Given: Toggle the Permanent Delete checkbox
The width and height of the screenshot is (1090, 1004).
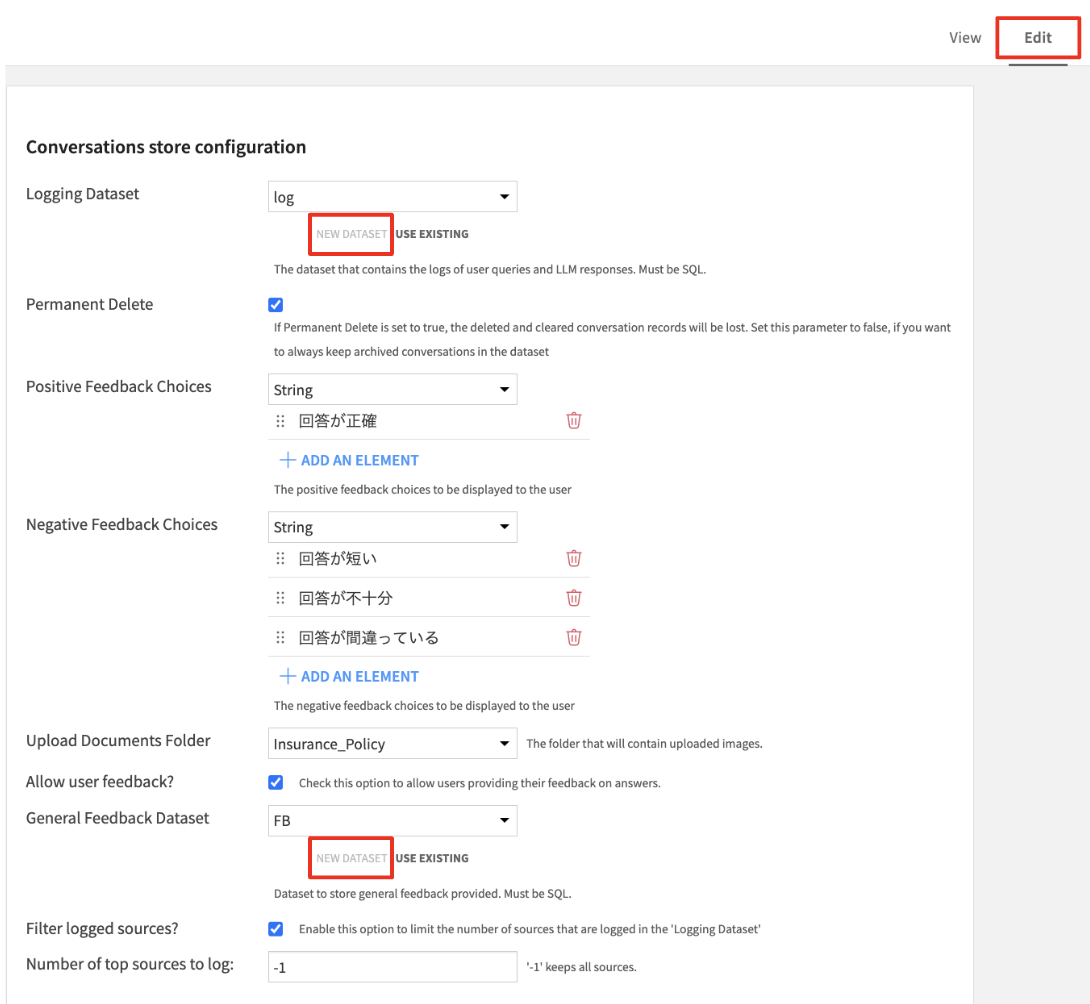Looking at the screenshot, I should click(276, 305).
